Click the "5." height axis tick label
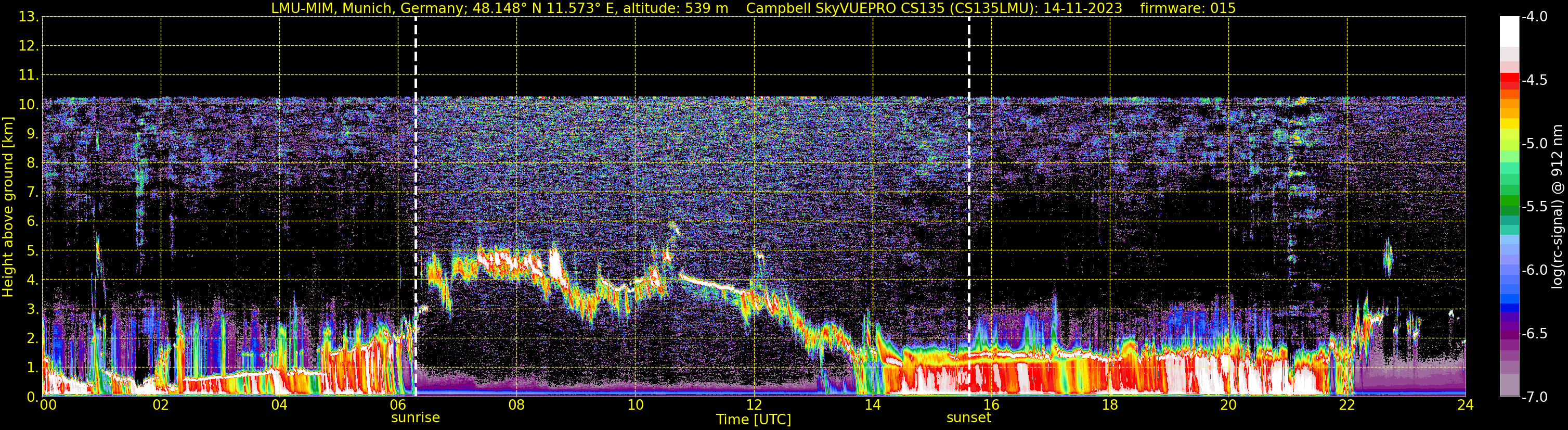Image resolution: width=1568 pixels, height=430 pixels. [32, 251]
